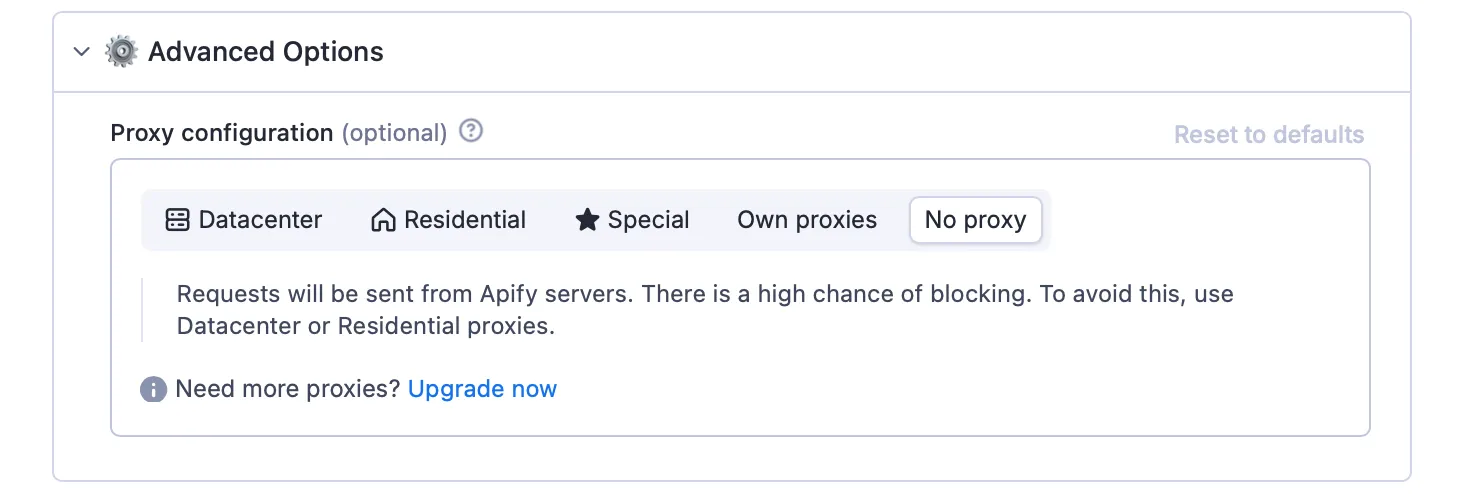
Task: Click the optional label text
Action: 394,133
